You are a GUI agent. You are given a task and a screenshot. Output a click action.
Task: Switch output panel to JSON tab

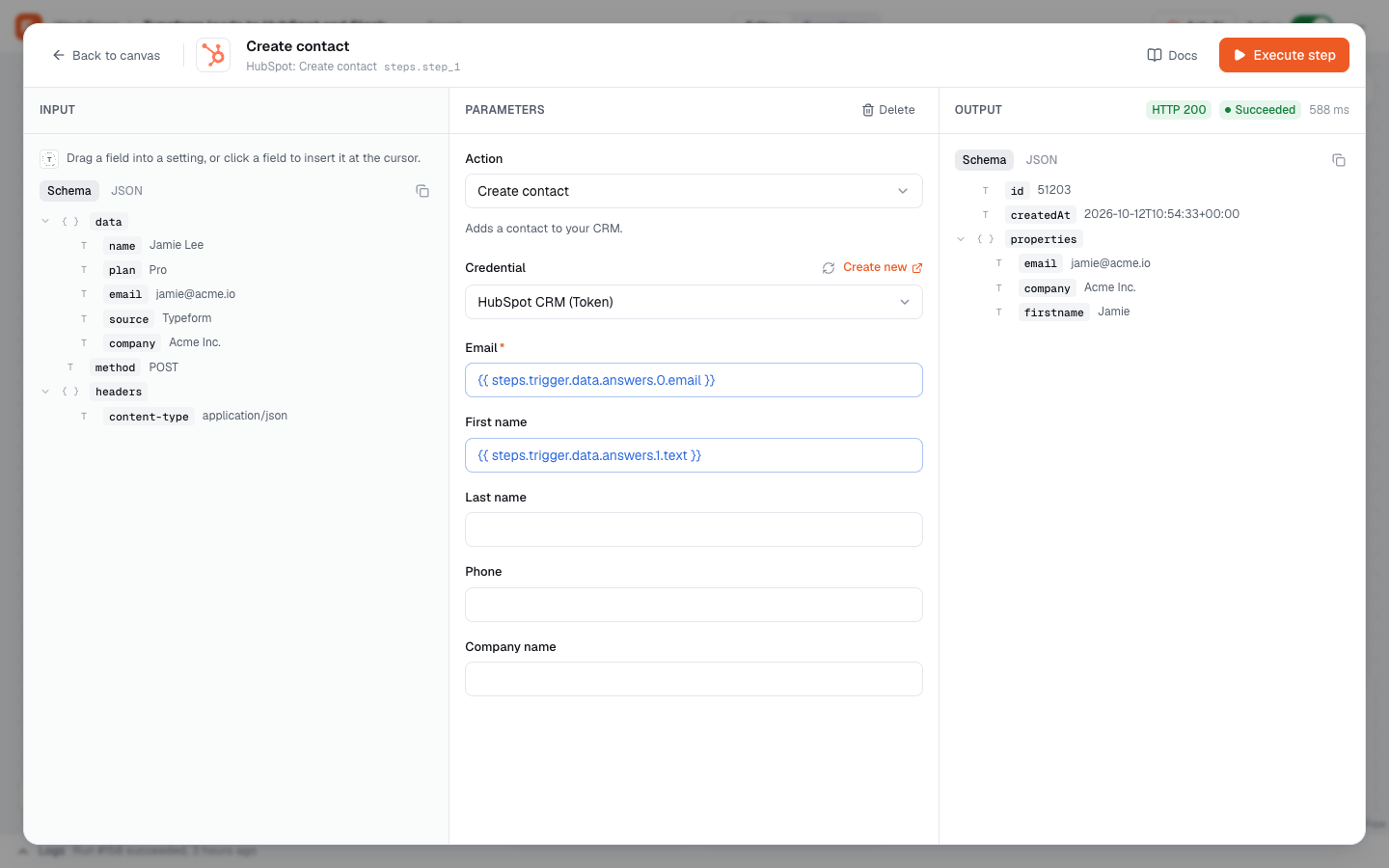click(x=1042, y=160)
